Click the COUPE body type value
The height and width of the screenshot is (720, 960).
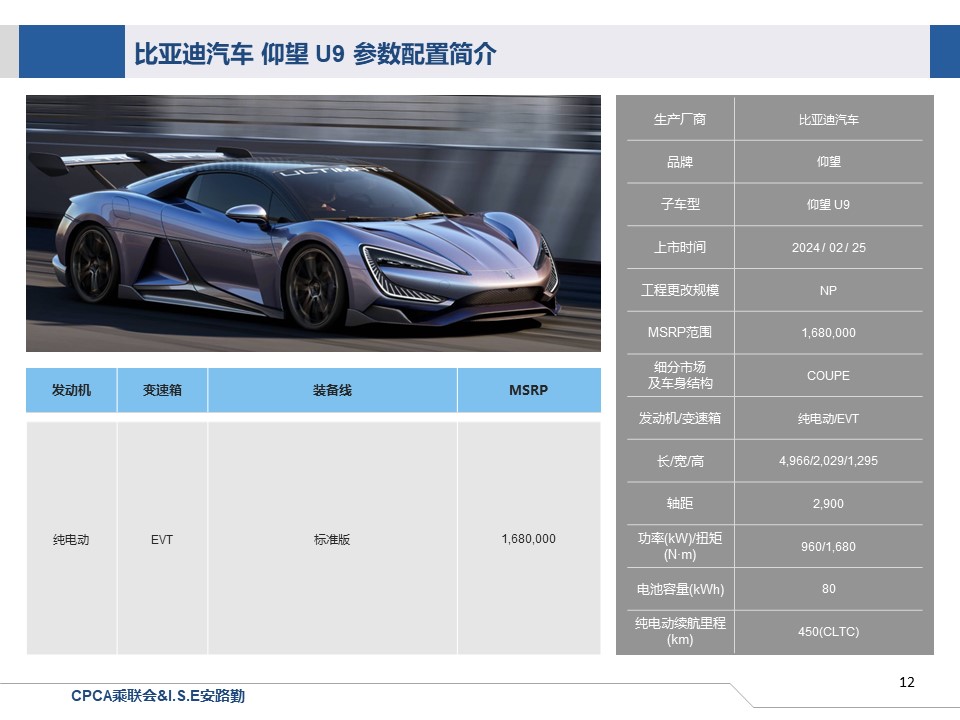coord(828,375)
